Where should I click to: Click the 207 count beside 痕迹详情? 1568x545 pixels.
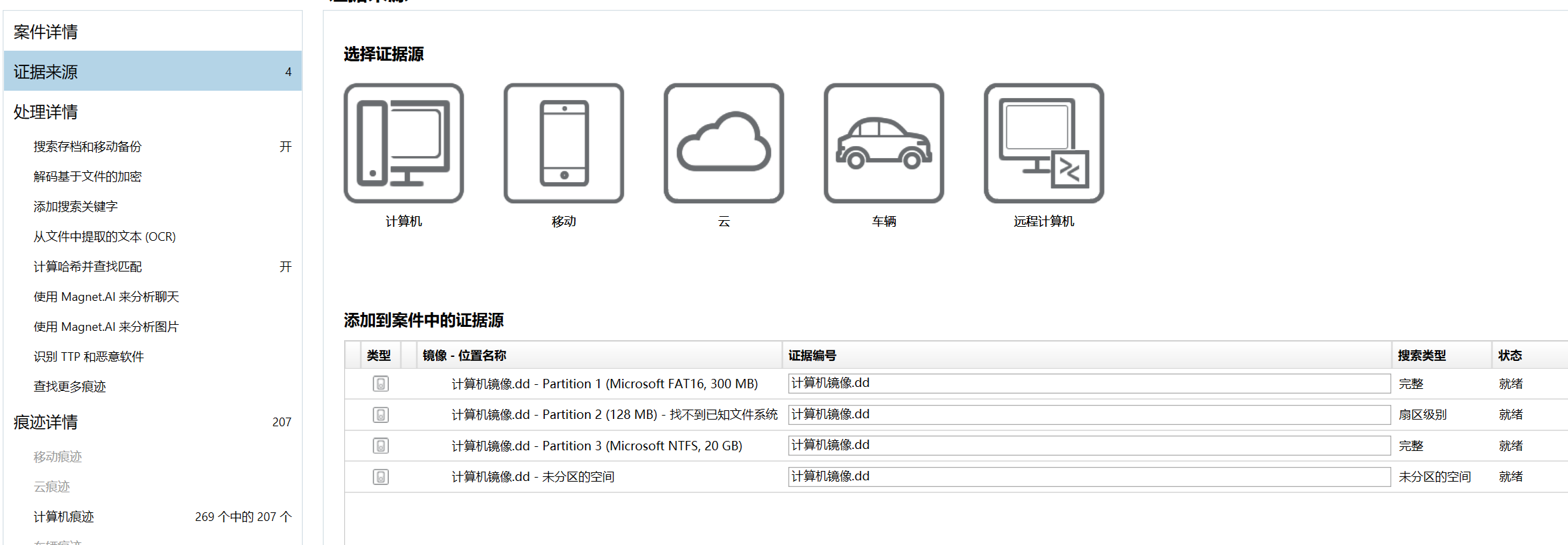(x=281, y=422)
